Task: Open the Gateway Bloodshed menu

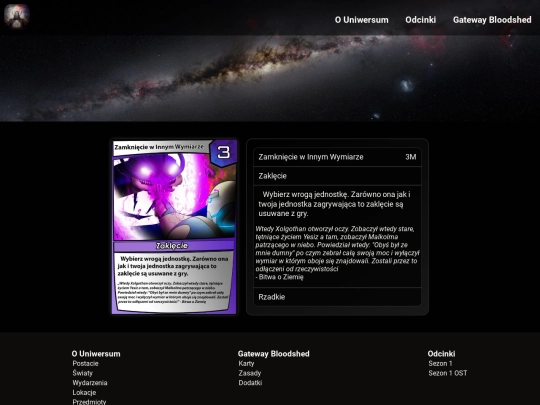Action: 492,20
